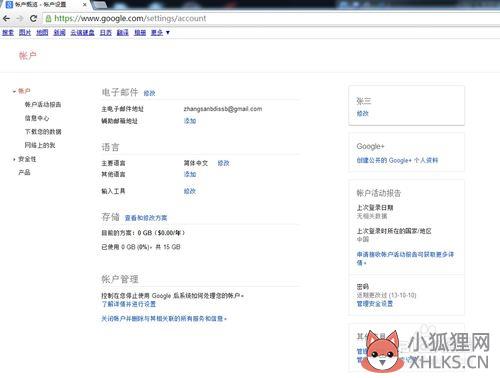The width and height of the screenshot is (500, 378).
Task: Select 产品 in the left sidebar
Action: (24, 173)
